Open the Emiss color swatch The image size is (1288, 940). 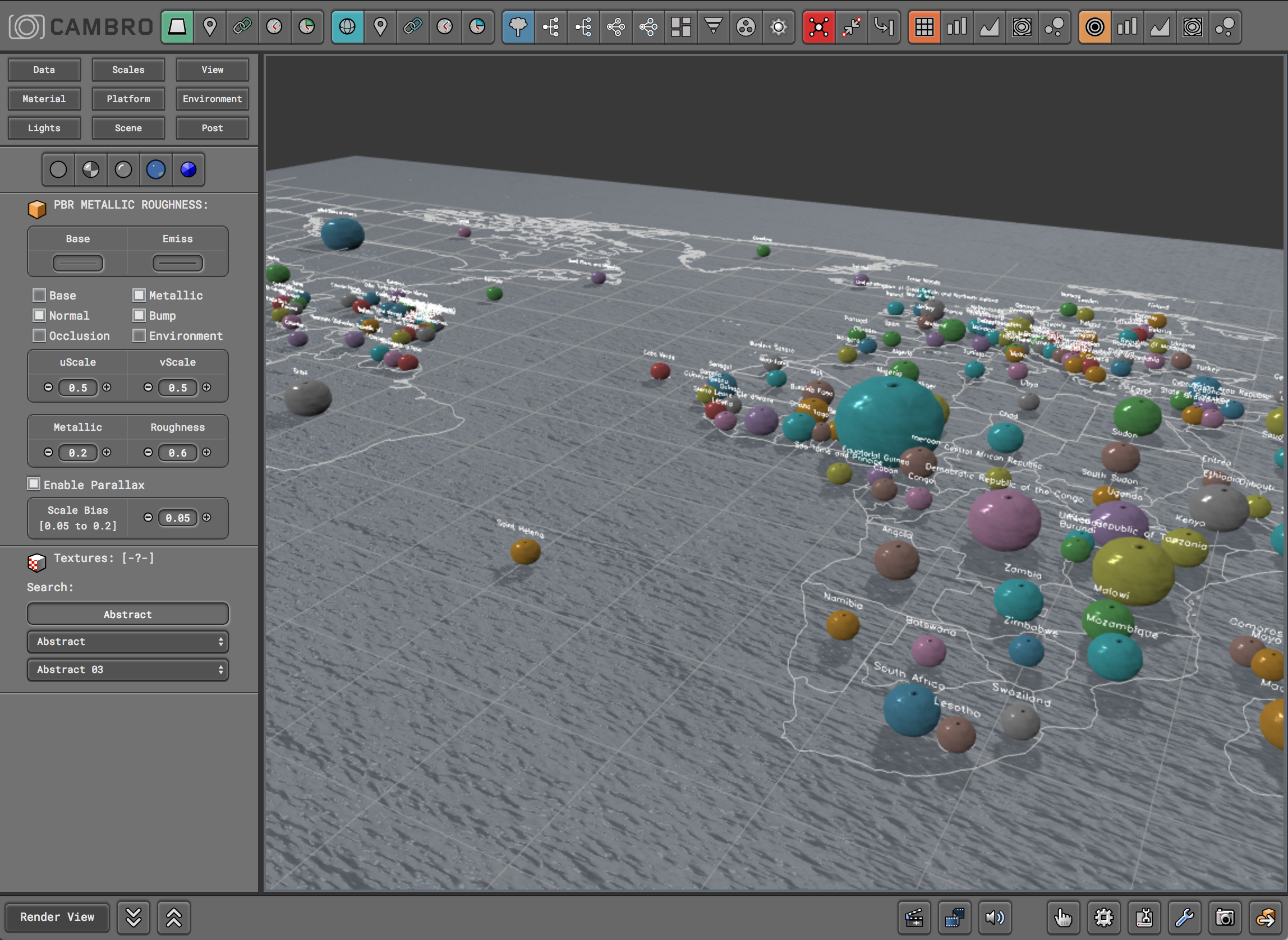[178, 263]
